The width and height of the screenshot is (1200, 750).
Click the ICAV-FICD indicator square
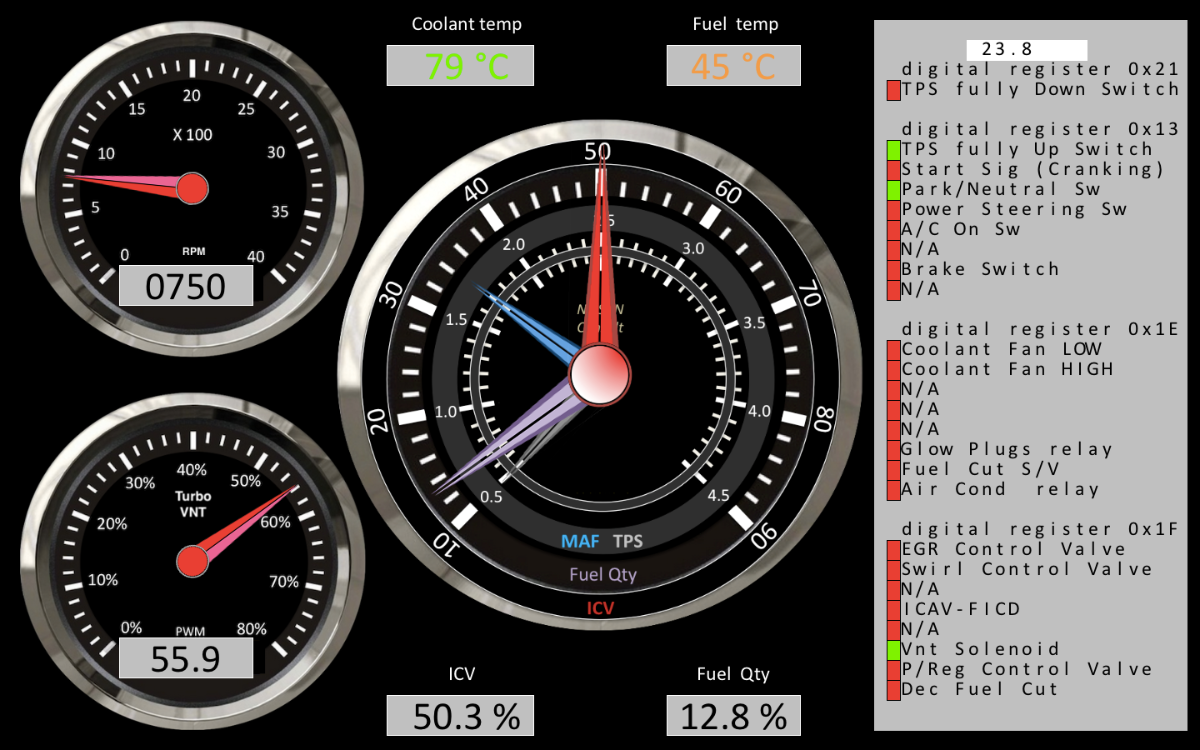tap(893, 610)
